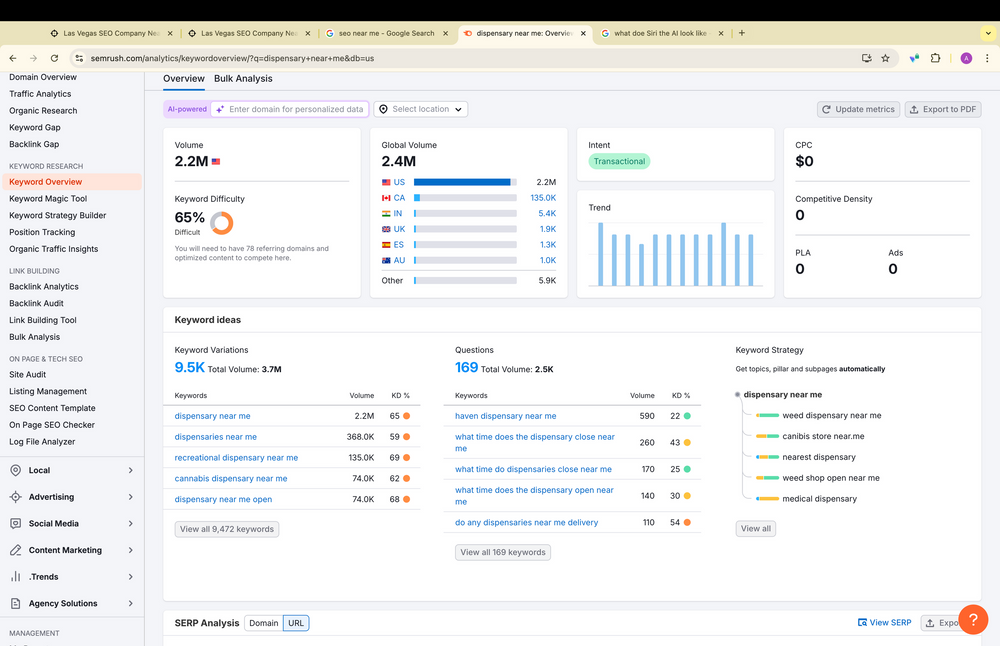Open 'do any dispensaries near me delivery' link
The width and height of the screenshot is (1000, 646).
[526, 522]
